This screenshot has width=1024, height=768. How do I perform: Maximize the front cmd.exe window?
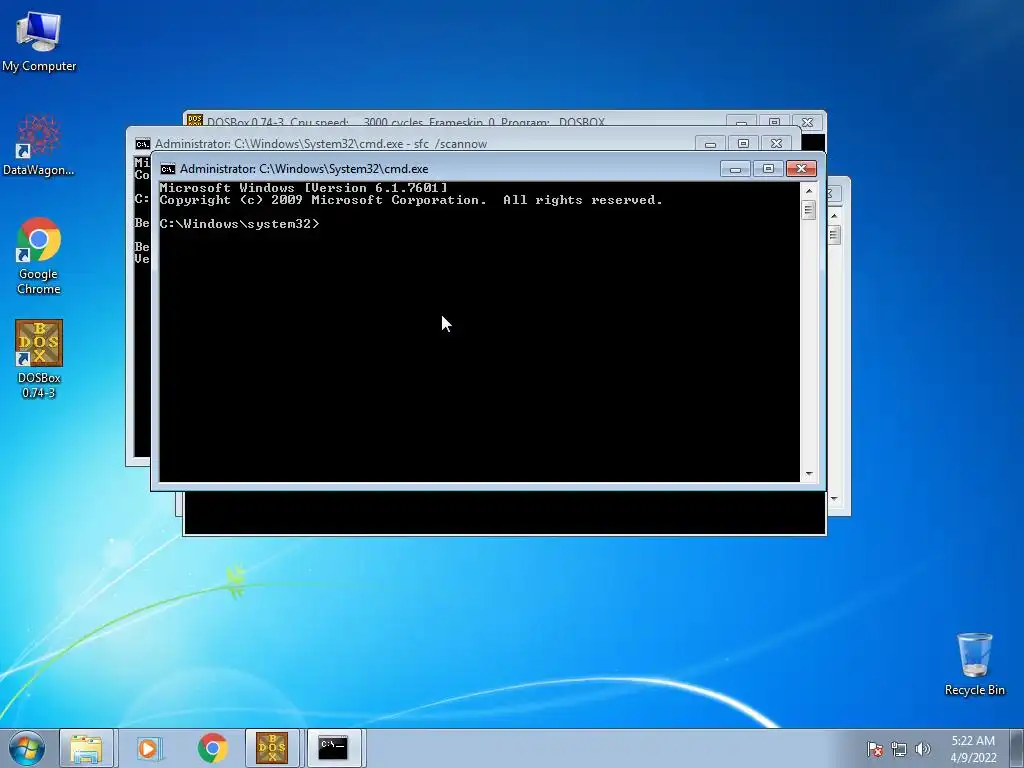pyautogui.click(x=768, y=169)
